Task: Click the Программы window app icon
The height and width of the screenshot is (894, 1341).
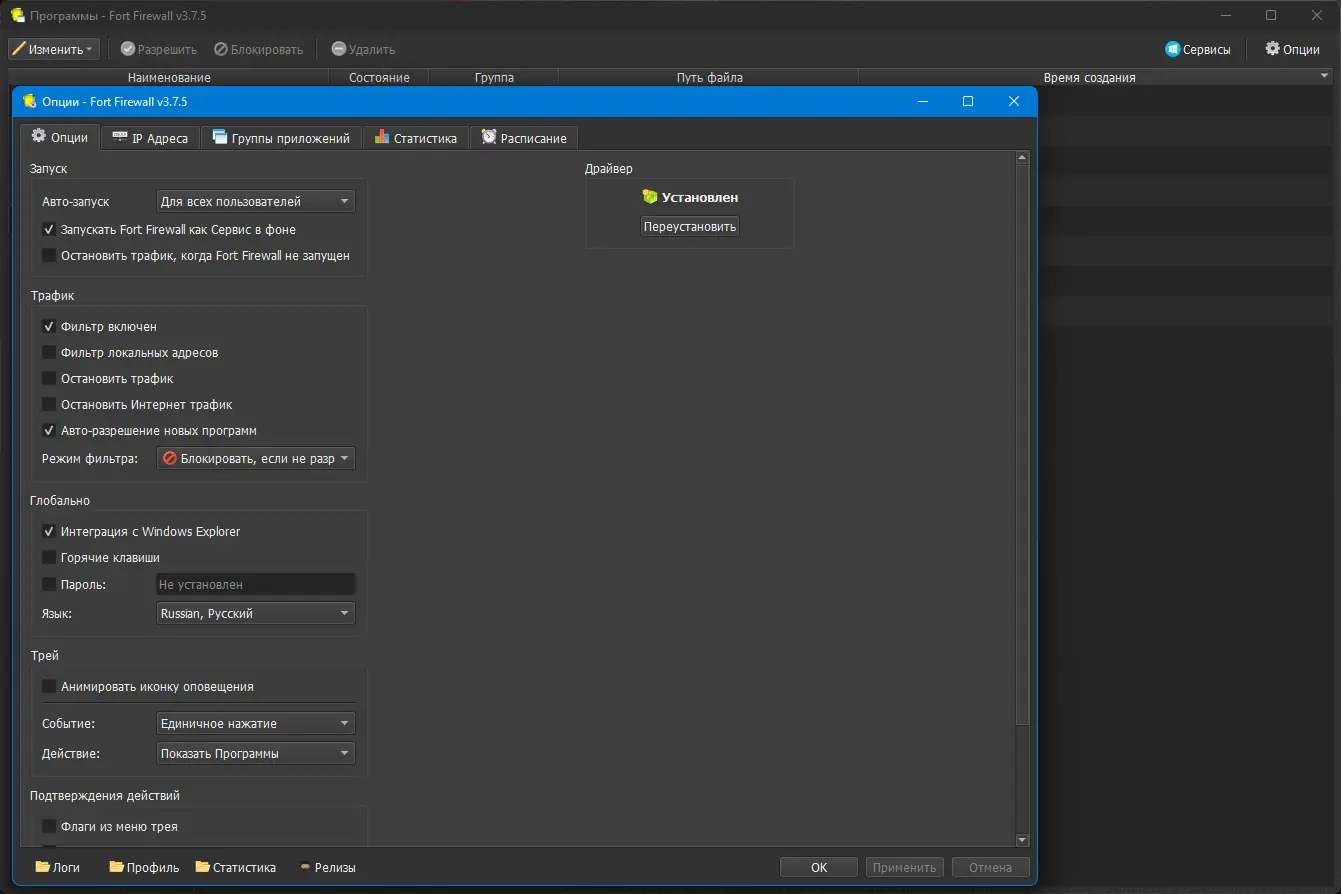Action: pyautogui.click(x=17, y=16)
